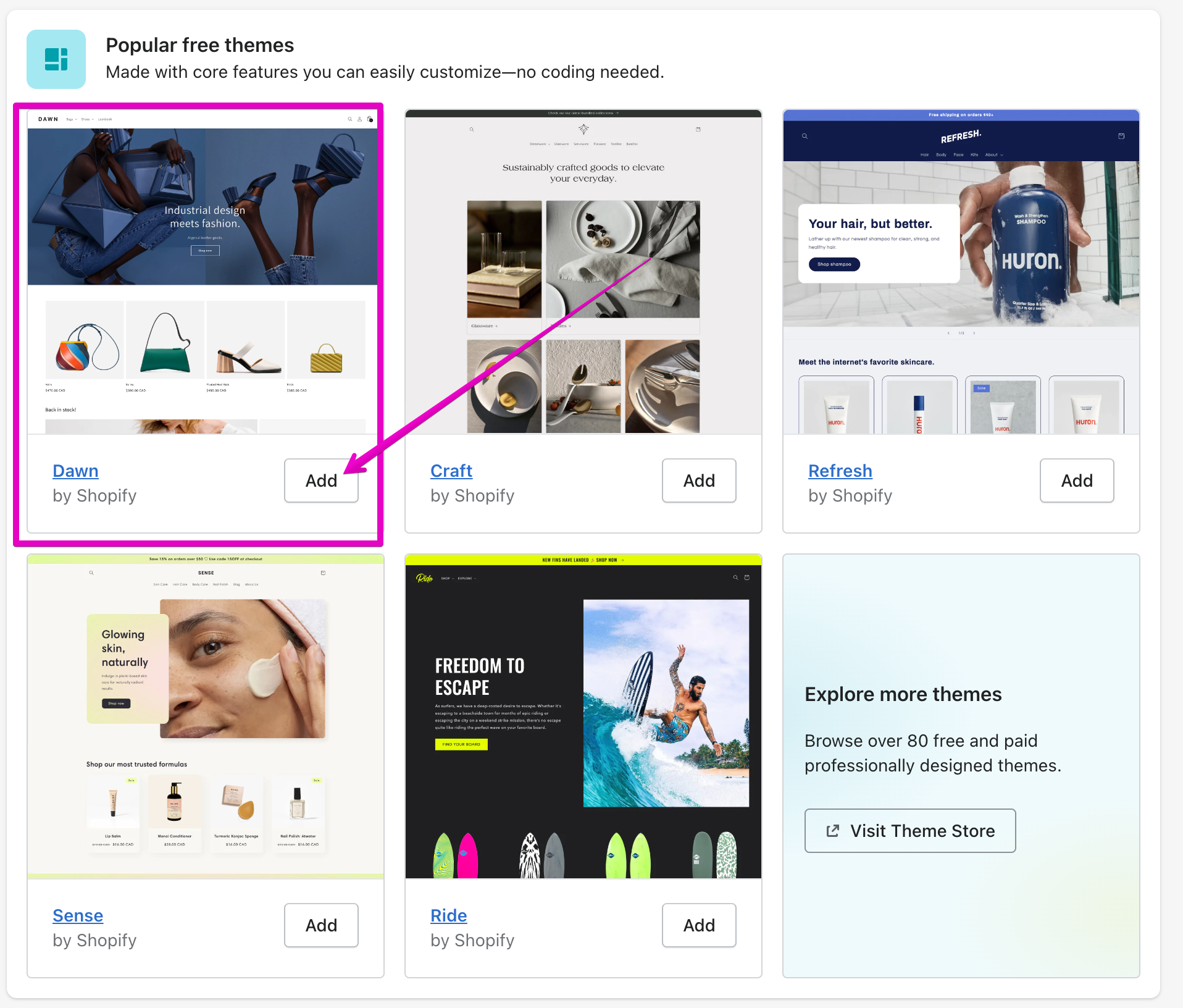
Task: Click 'by Shopify' under Ride
Action: [472, 941]
